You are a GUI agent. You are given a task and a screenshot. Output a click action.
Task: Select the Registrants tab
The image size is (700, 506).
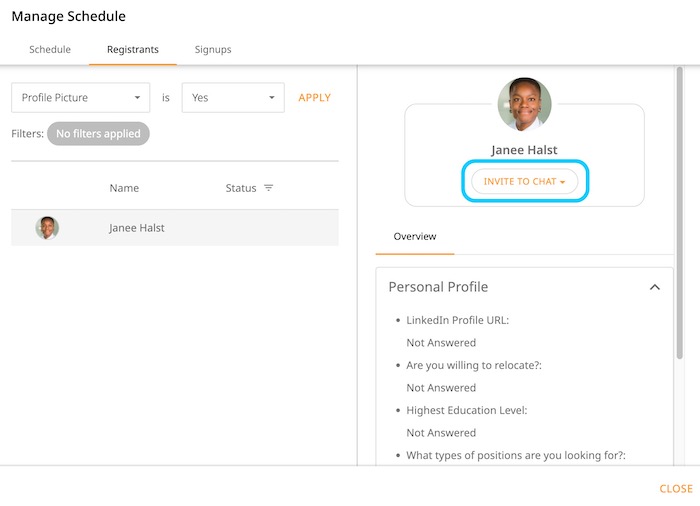click(x=132, y=49)
